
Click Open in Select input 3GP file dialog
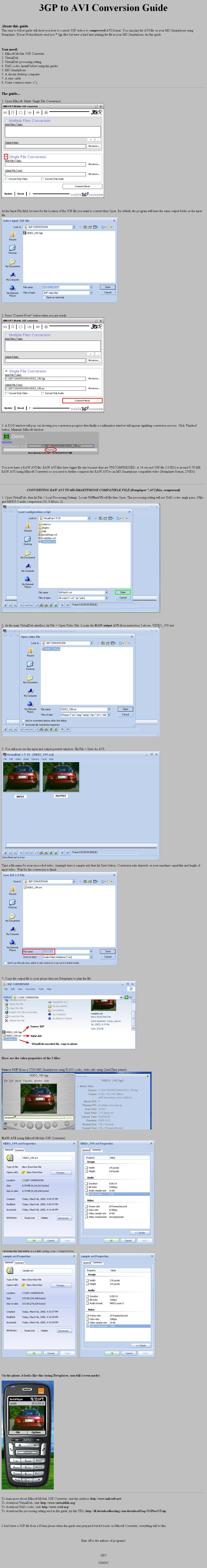[108, 287]
